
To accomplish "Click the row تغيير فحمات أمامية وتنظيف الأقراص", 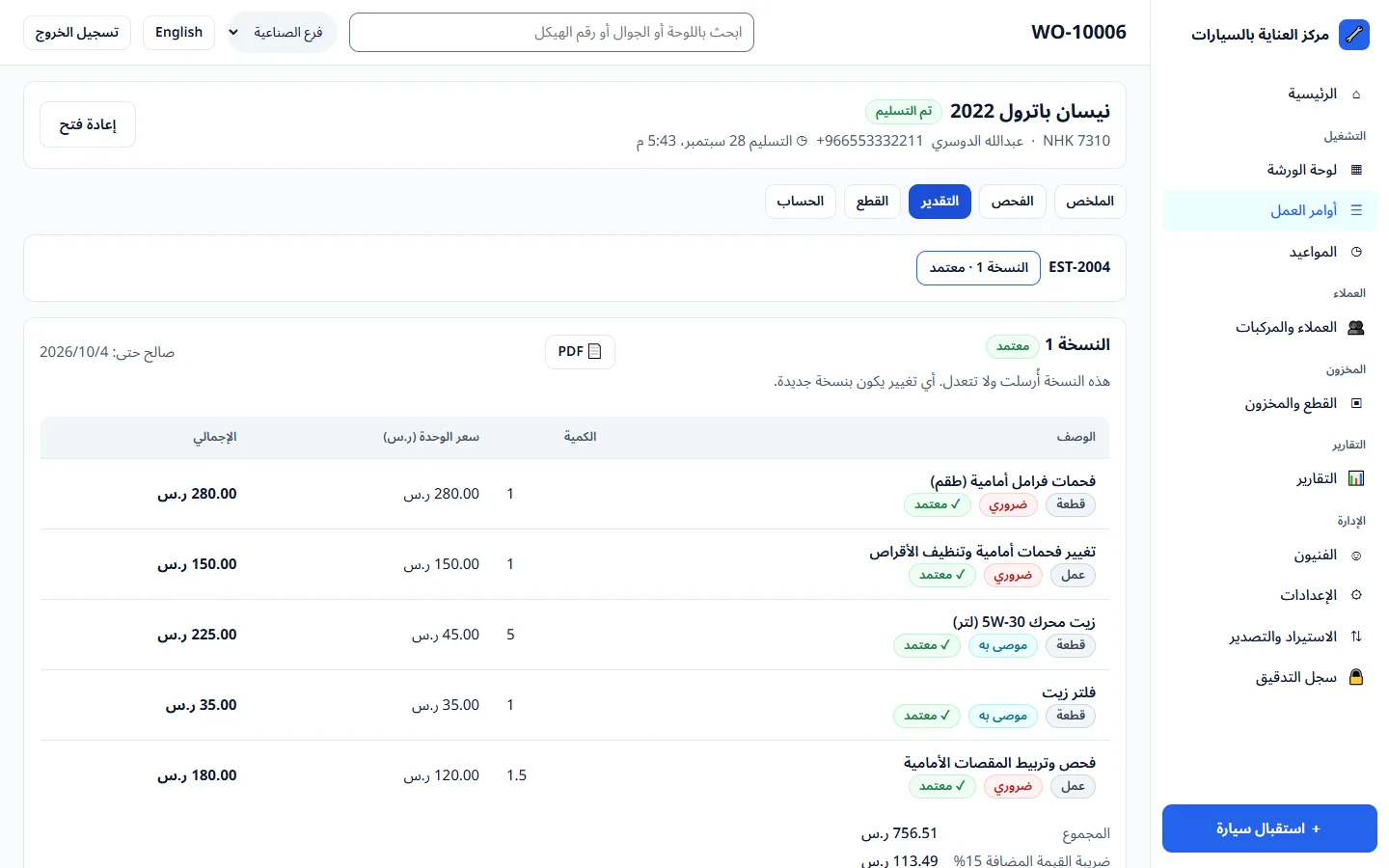I will pos(575,564).
